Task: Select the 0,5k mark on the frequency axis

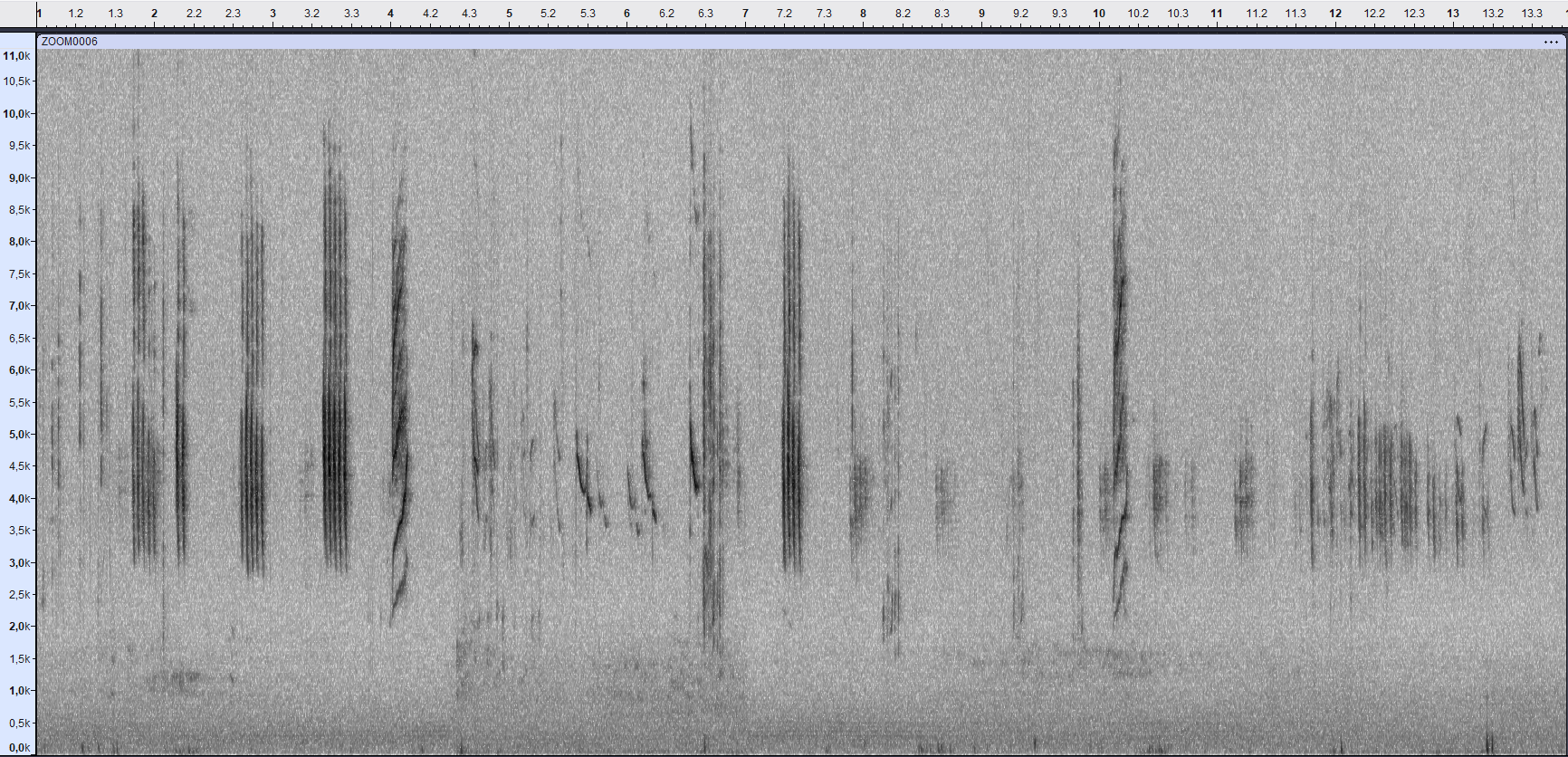Action: [19, 723]
